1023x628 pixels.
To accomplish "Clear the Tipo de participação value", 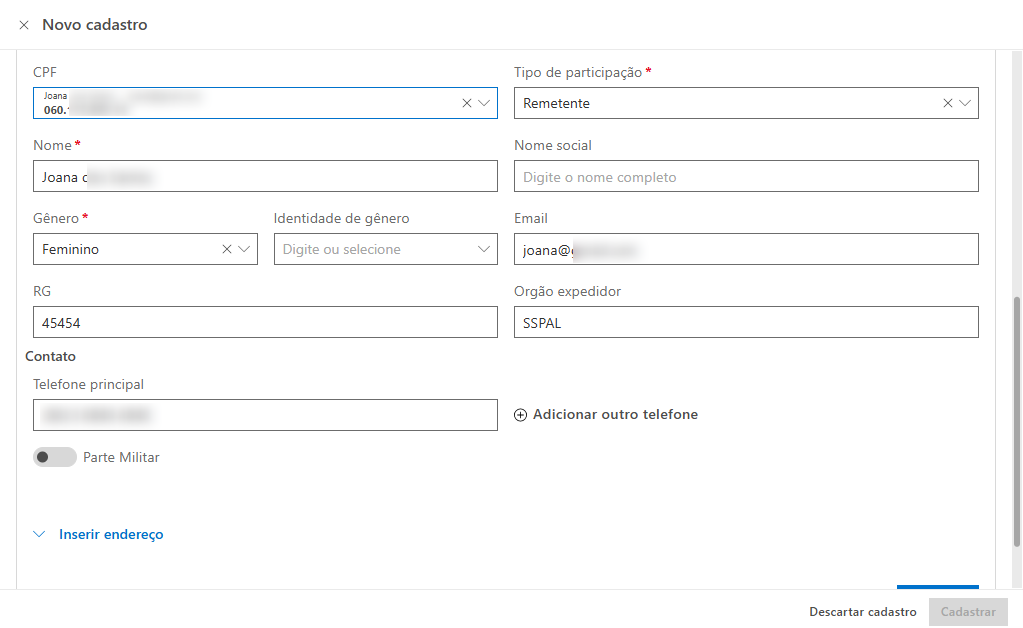I will (x=947, y=103).
